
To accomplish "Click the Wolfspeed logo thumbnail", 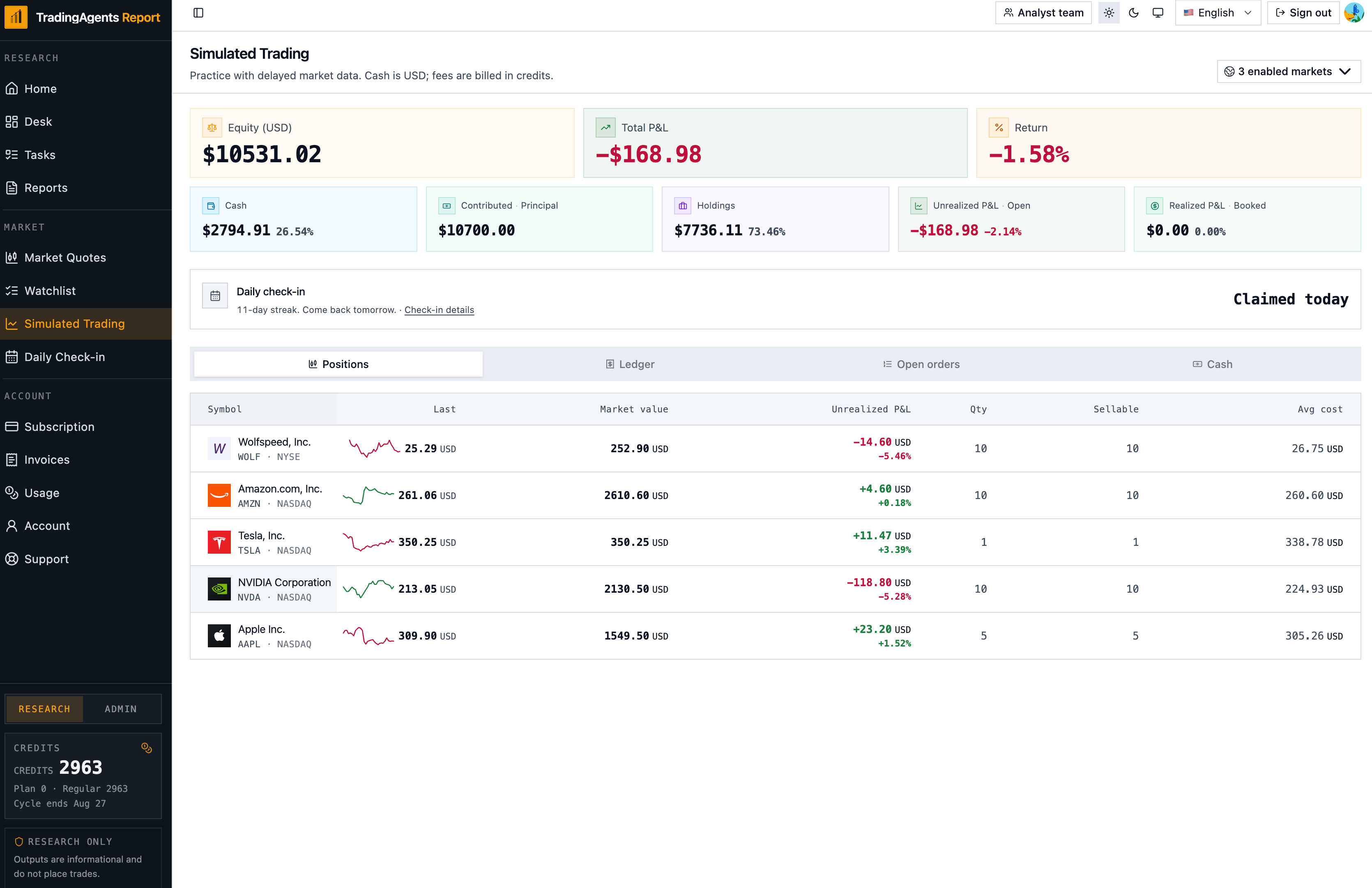I will (x=219, y=449).
